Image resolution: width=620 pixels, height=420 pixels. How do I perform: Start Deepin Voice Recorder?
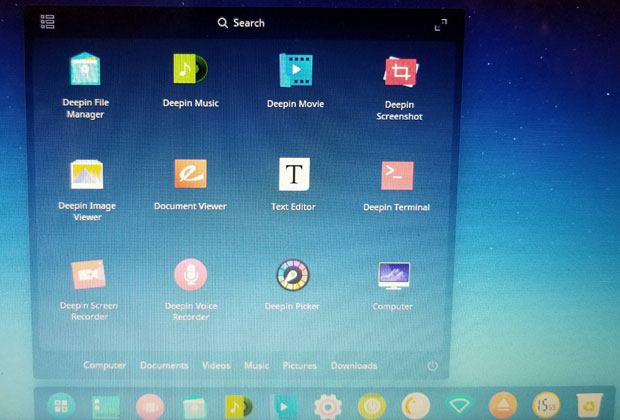[x=191, y=274]
